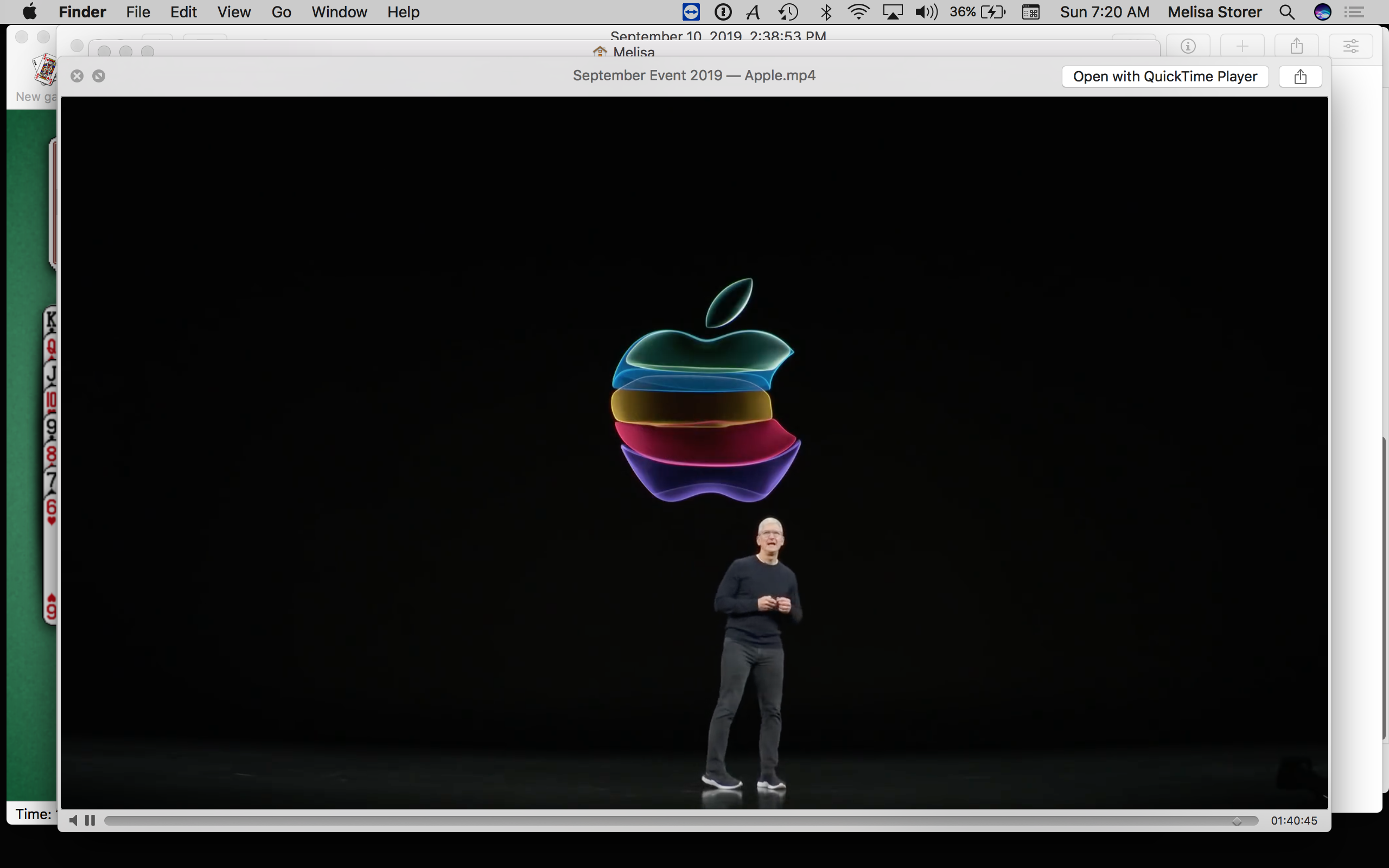Click the playhead marker on scrubber
This screenshot has width=1389, height=868.
point(1237,821)
